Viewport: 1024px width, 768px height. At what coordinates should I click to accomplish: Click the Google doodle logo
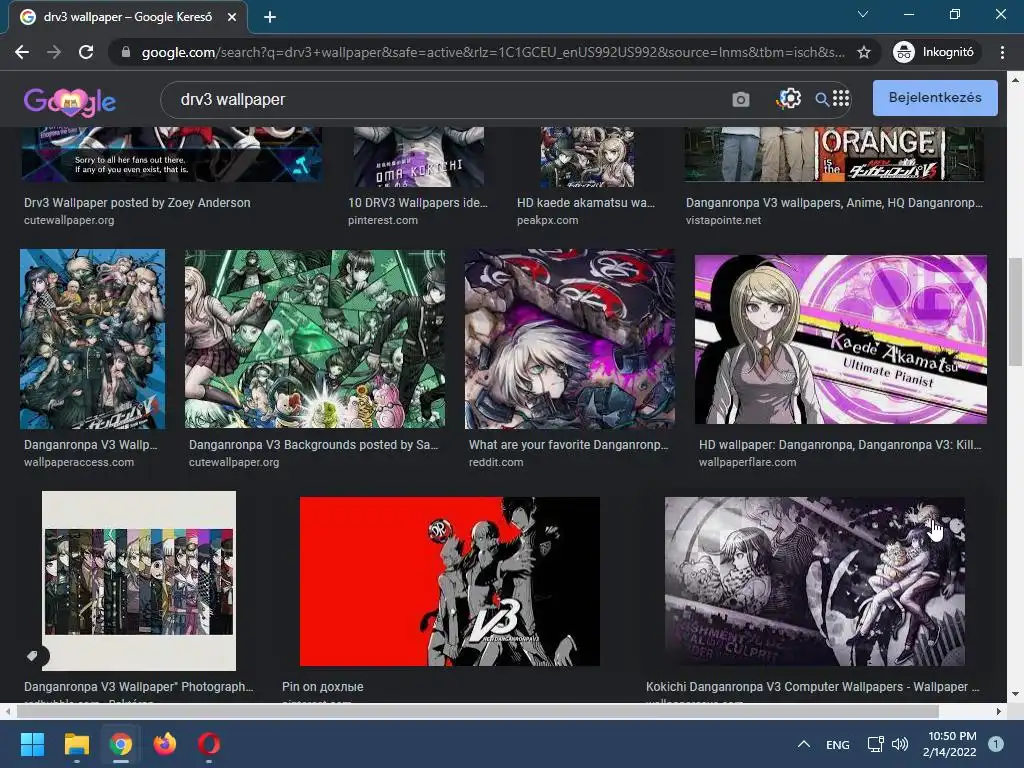tap(70, 101)
